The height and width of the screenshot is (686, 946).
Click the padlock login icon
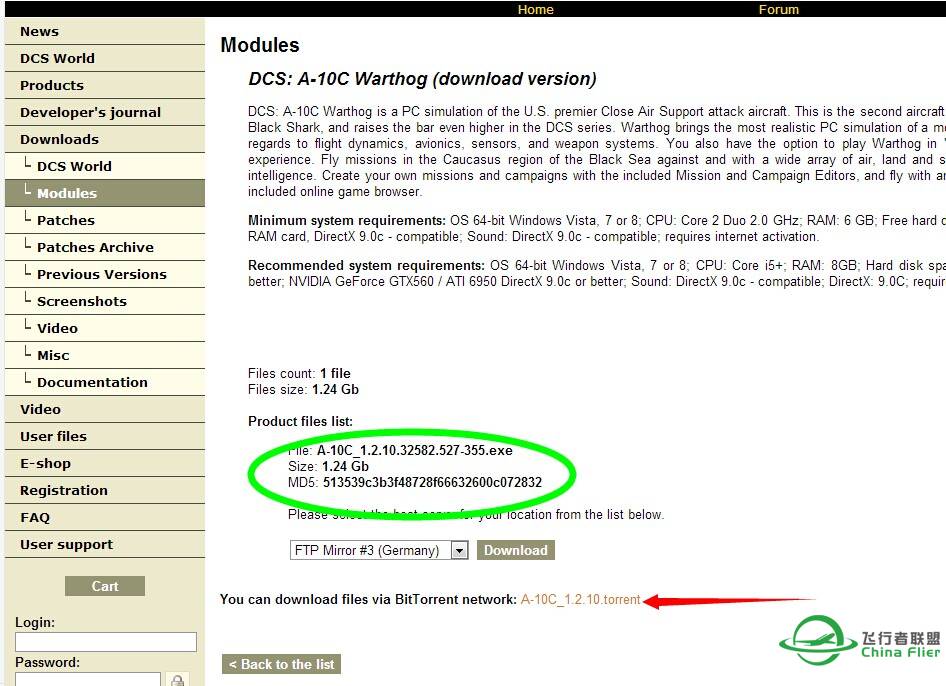pos(177,680)
